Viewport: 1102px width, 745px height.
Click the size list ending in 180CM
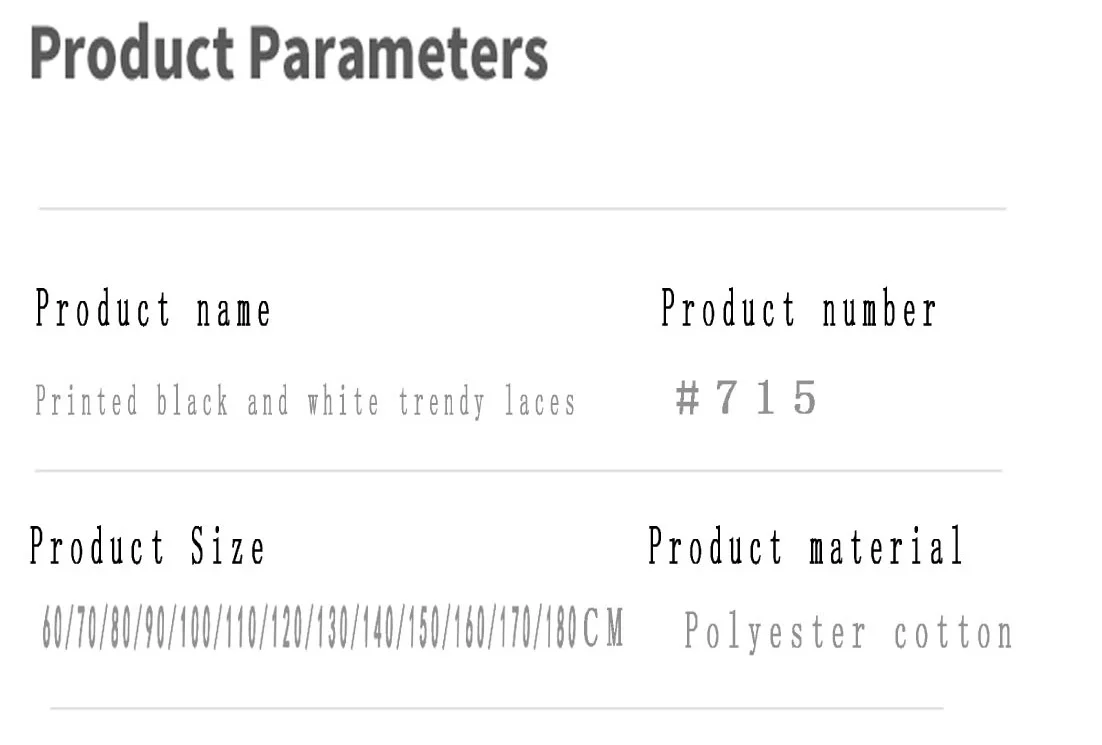coord(333,630)
